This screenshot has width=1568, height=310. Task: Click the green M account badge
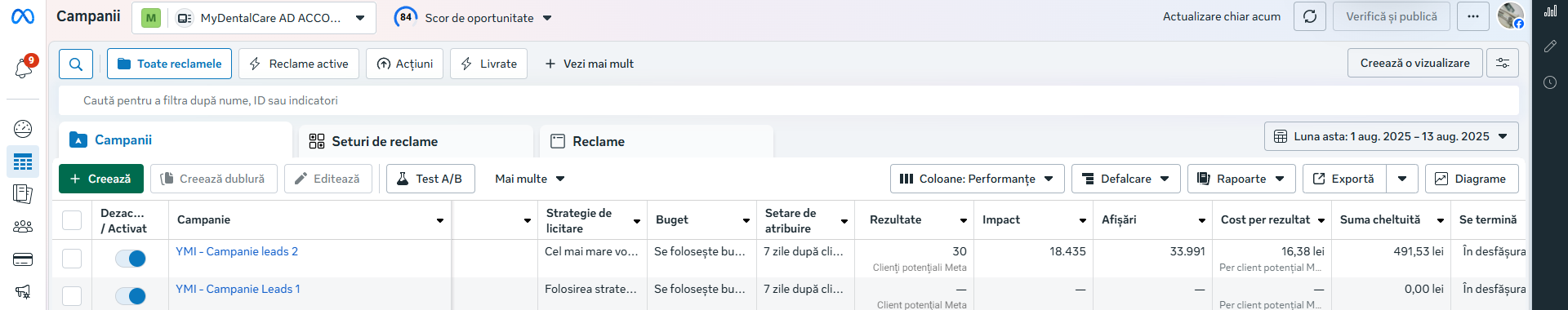[x=151, y=18]
